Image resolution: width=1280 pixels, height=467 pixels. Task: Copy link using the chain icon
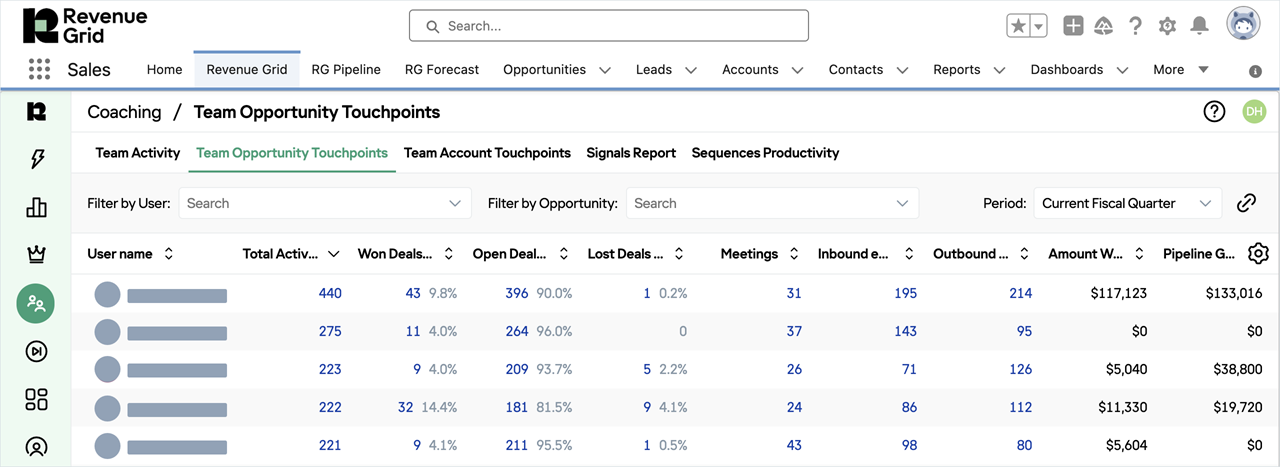(x=1246, y=203)
